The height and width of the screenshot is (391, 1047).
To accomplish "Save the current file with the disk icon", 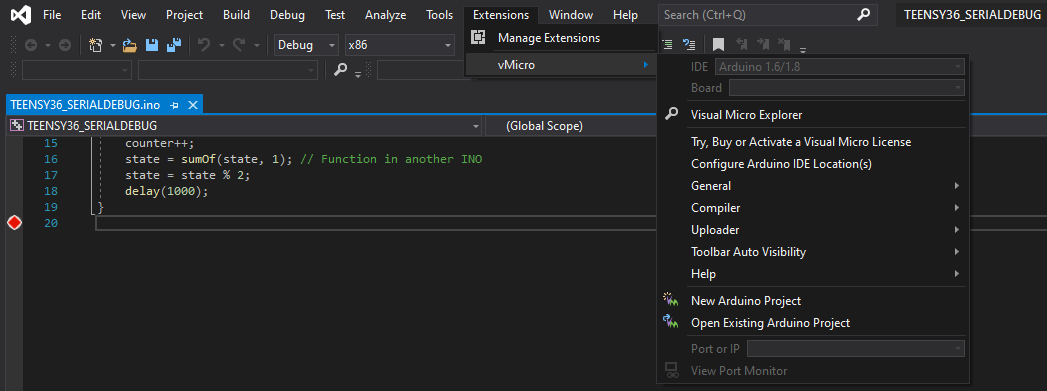I will tap(152, 45).
